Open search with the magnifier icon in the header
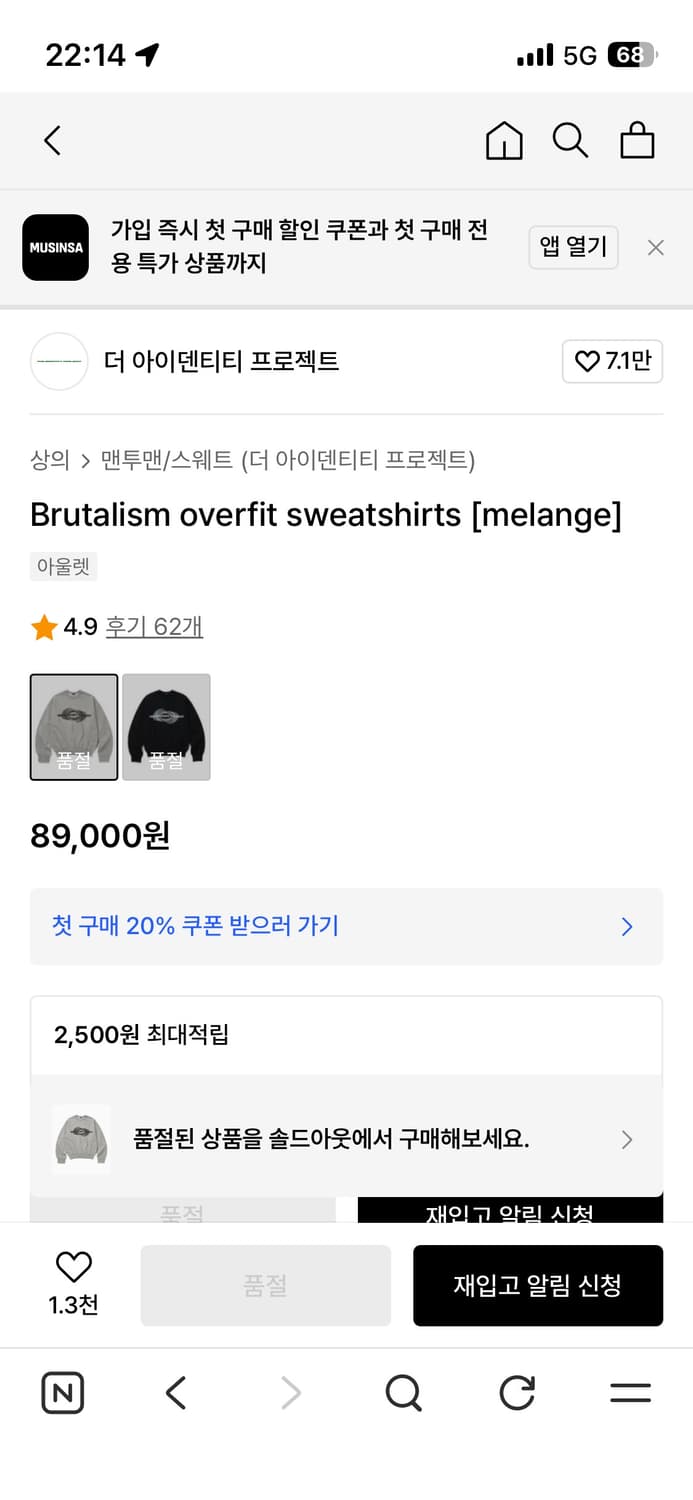 point(570,141)
